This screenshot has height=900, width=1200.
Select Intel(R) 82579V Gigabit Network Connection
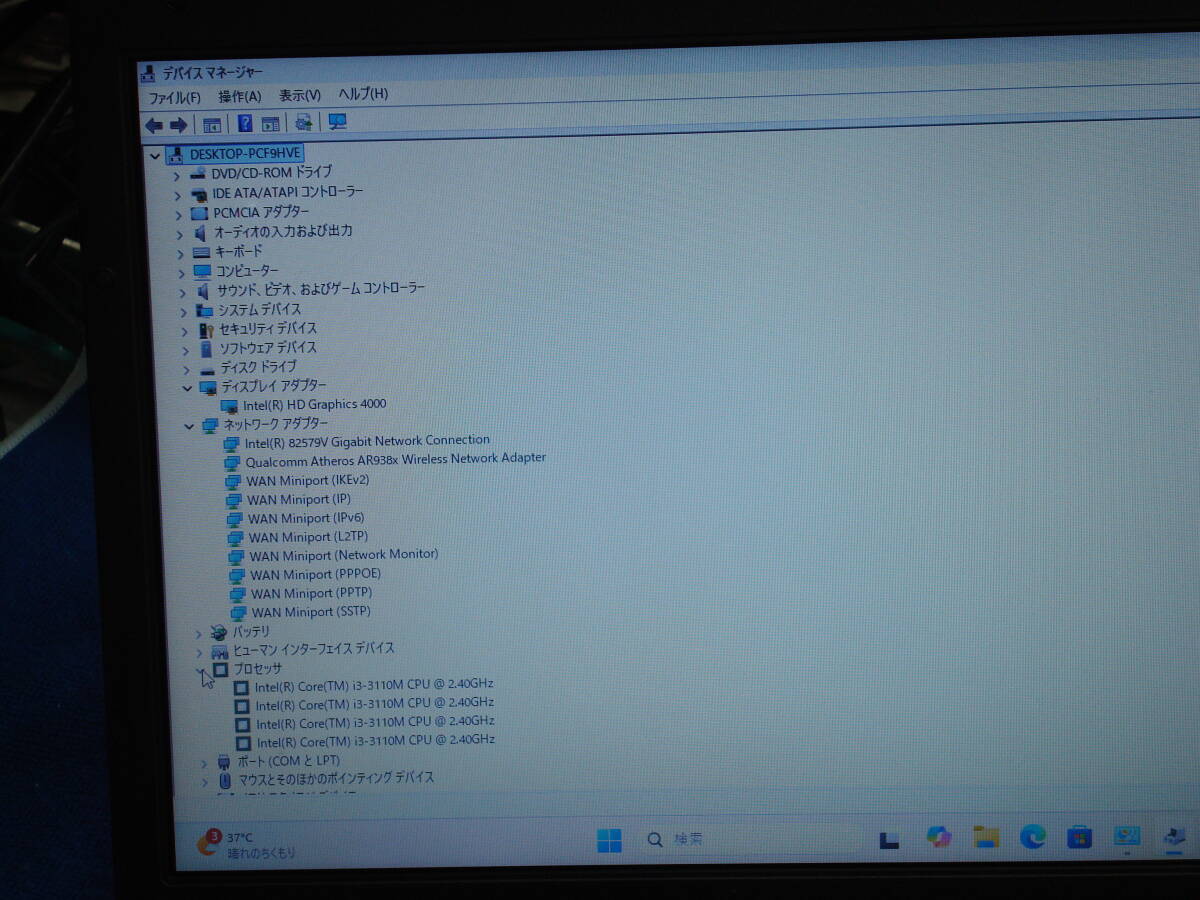(x=367, y=441)
